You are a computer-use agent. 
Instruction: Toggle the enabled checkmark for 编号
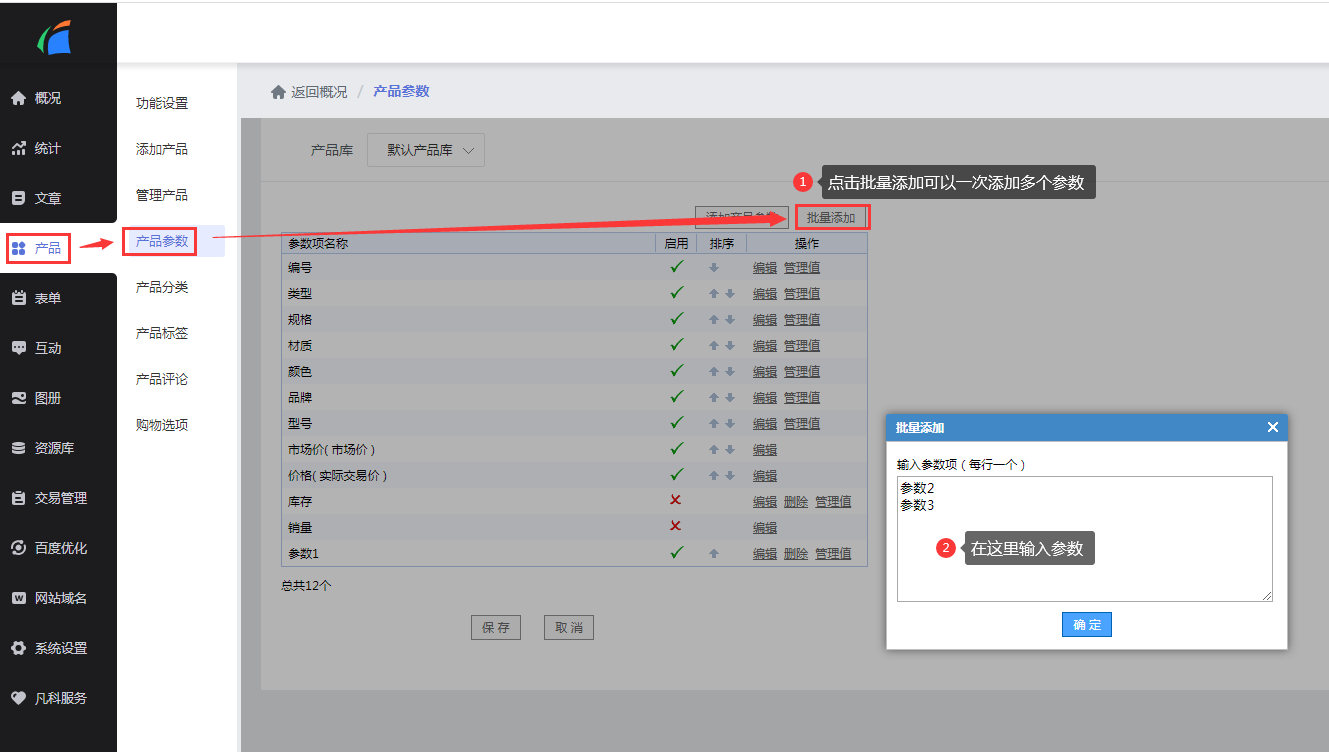(x=677, y=267)
